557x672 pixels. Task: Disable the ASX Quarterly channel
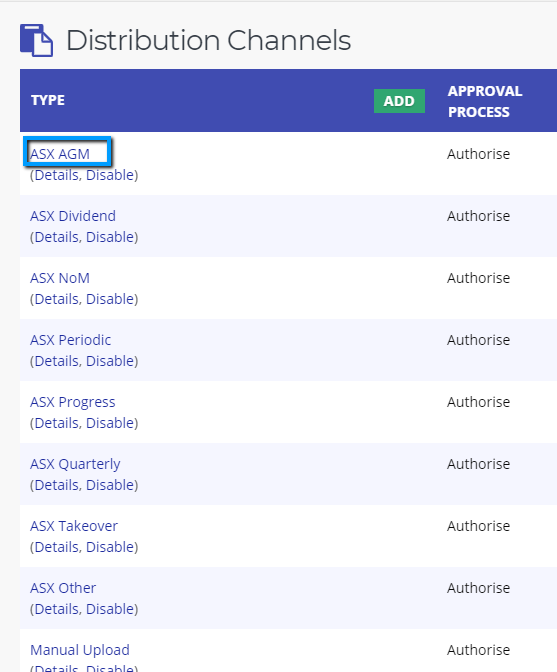click(110, 485)
